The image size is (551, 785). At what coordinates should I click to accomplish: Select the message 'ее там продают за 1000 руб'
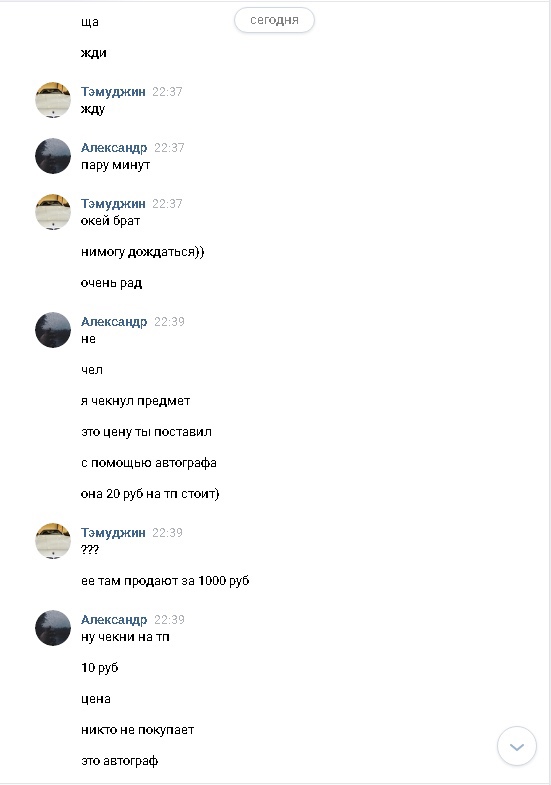(x=165, y=581)
